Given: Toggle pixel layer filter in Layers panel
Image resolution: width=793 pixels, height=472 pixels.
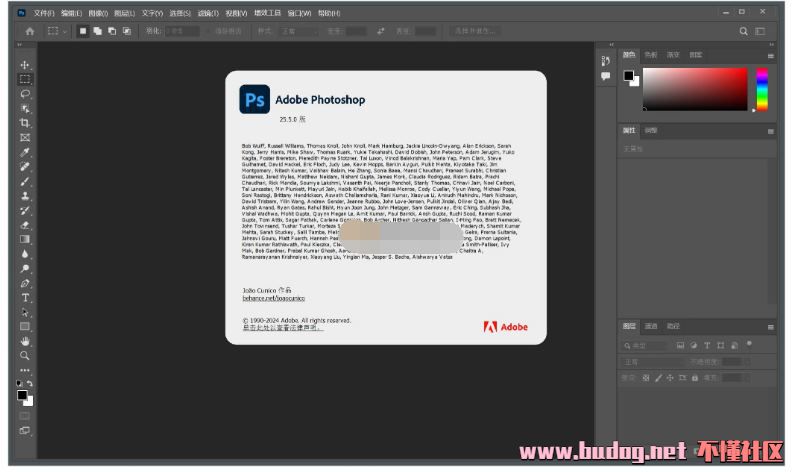Looking at the screenshot, I should point(680,346).
